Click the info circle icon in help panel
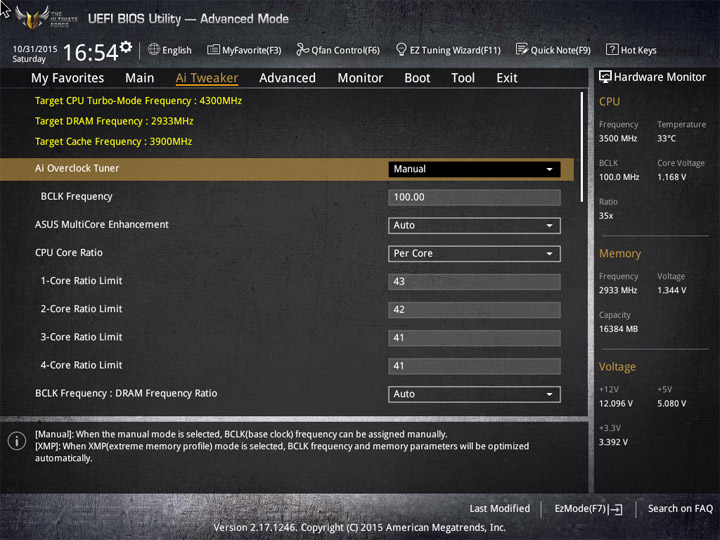The height and width of the screenshot is (540, 720). 17,441
